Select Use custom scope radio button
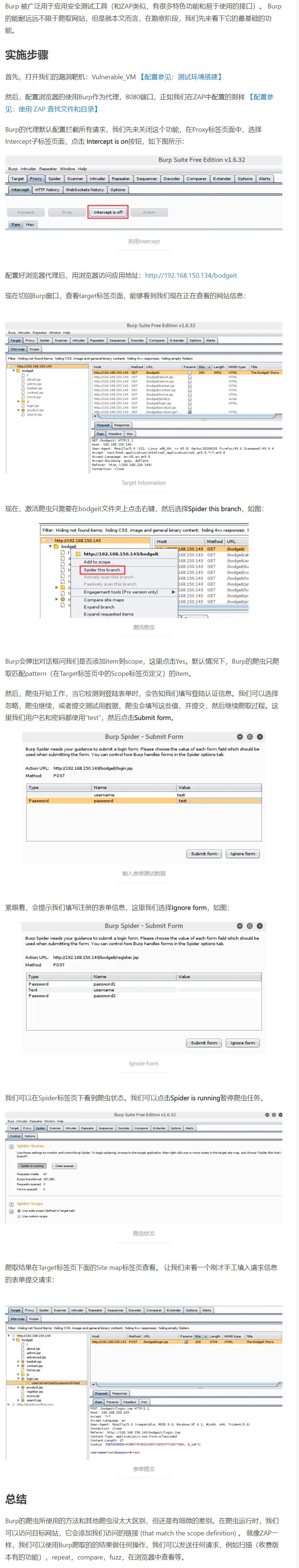This screenshot has height=1568, width=299. [19, 1217]
